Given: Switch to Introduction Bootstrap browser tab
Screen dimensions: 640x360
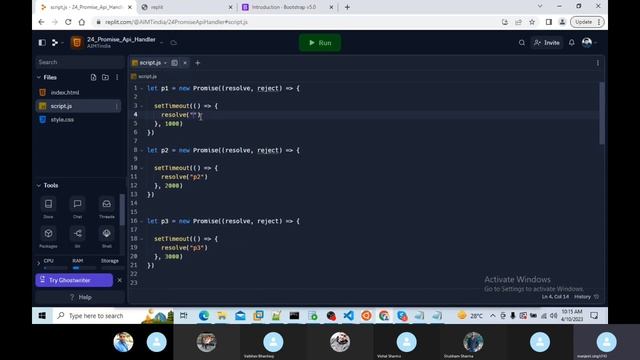Looking at the screenshot, I should tap(288, 7).
